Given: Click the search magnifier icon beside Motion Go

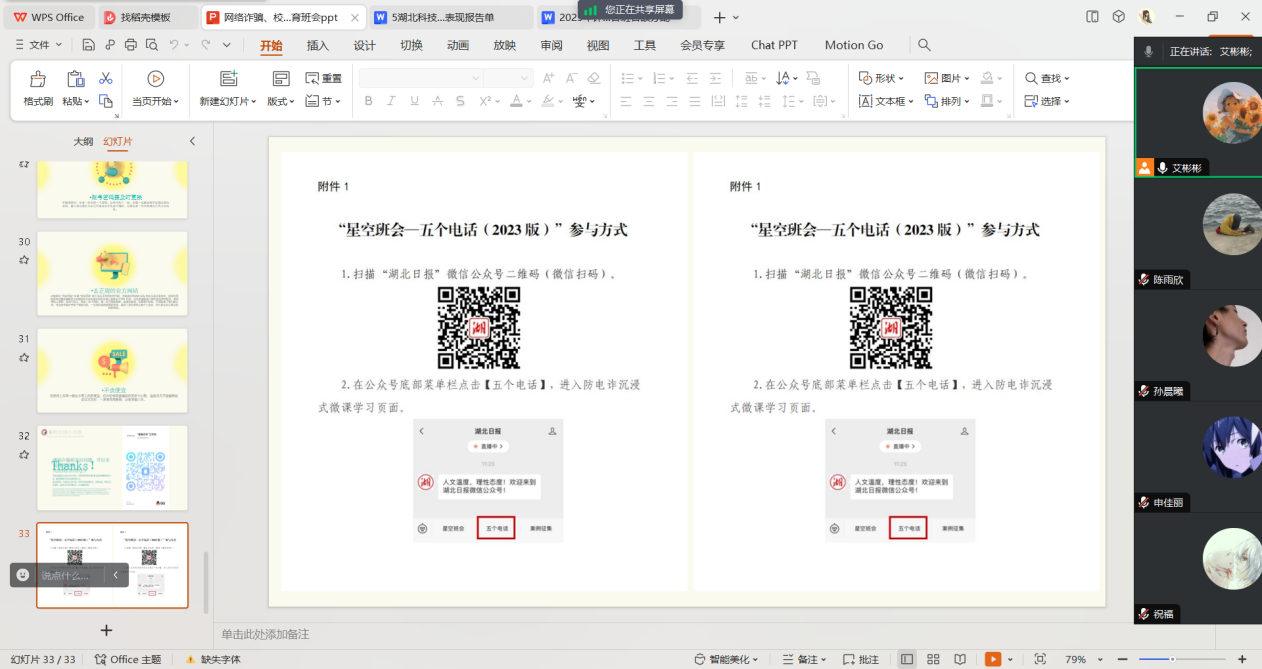Looking at the screenshot, I should (924, 45).
